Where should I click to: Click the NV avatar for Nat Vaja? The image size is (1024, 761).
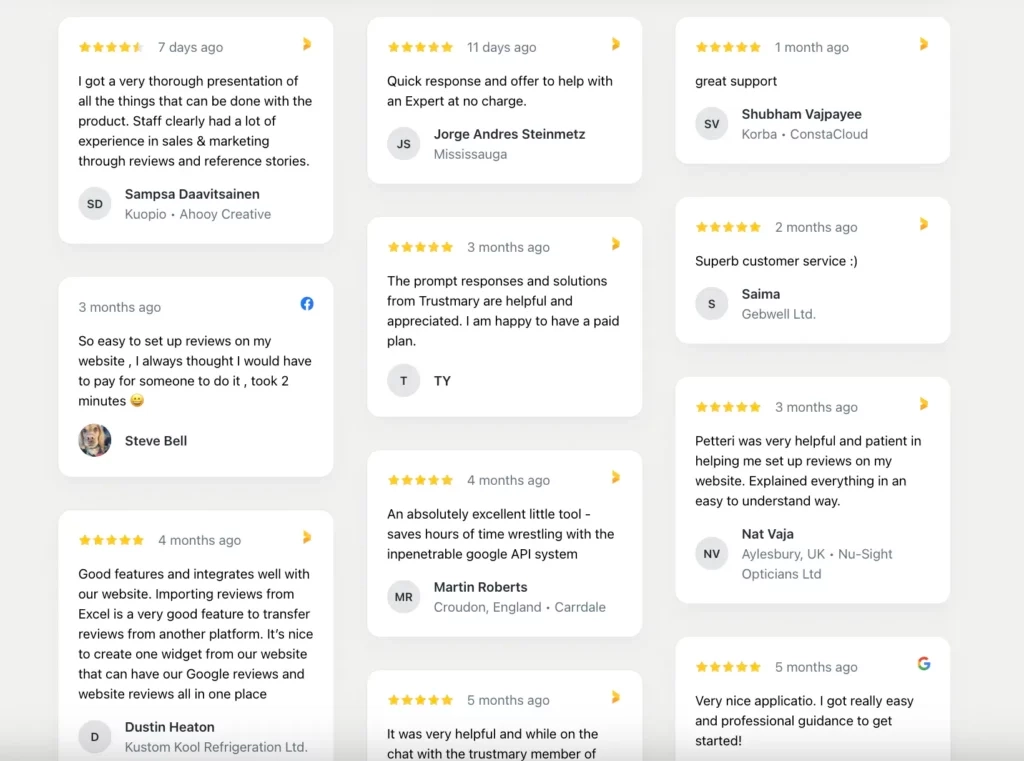[x=712, y=554]
